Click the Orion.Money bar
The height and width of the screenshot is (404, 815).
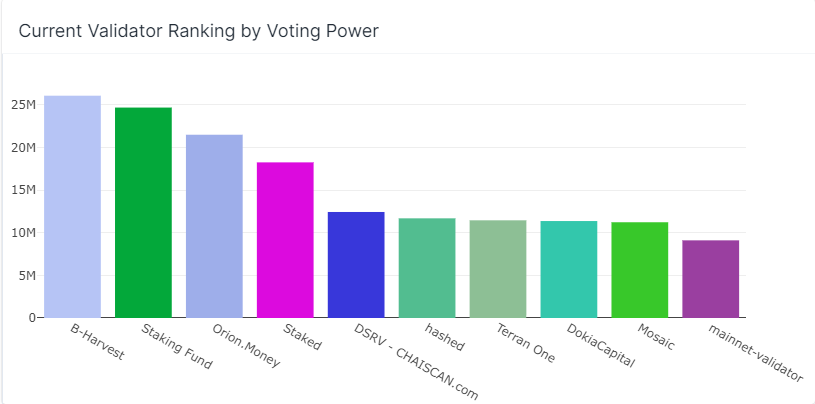[x=214, y=226]
